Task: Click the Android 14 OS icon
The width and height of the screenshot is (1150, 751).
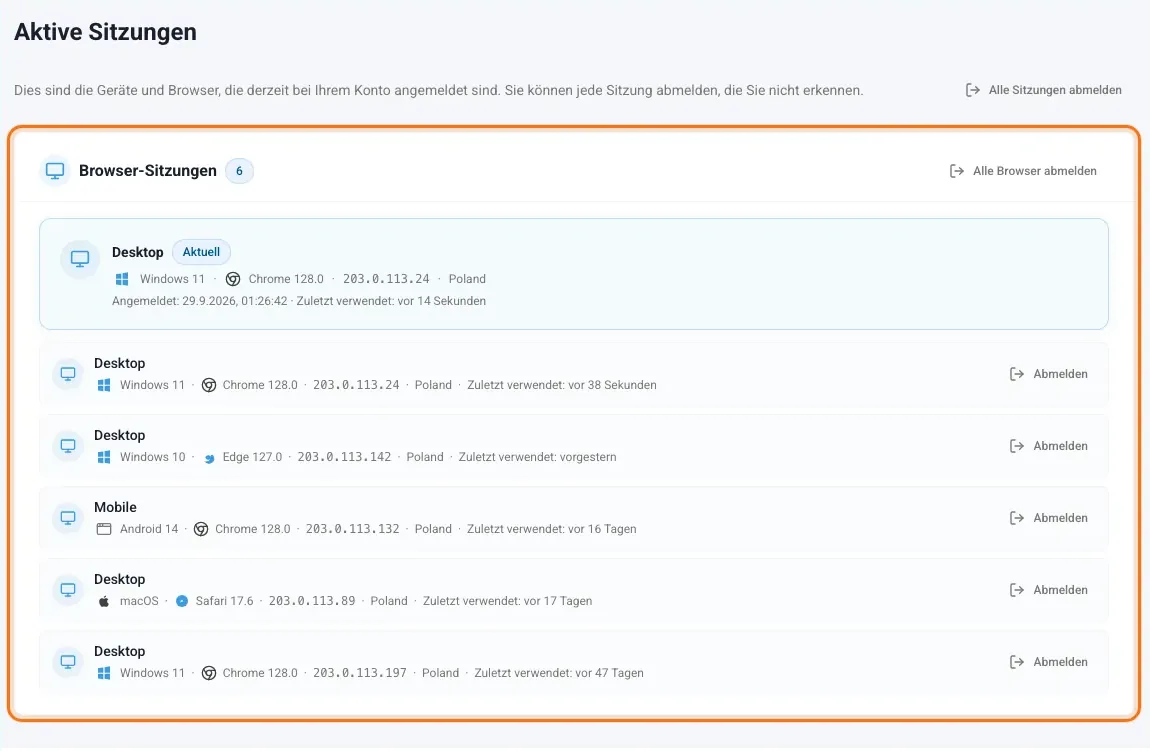Action: click(104, 529)
